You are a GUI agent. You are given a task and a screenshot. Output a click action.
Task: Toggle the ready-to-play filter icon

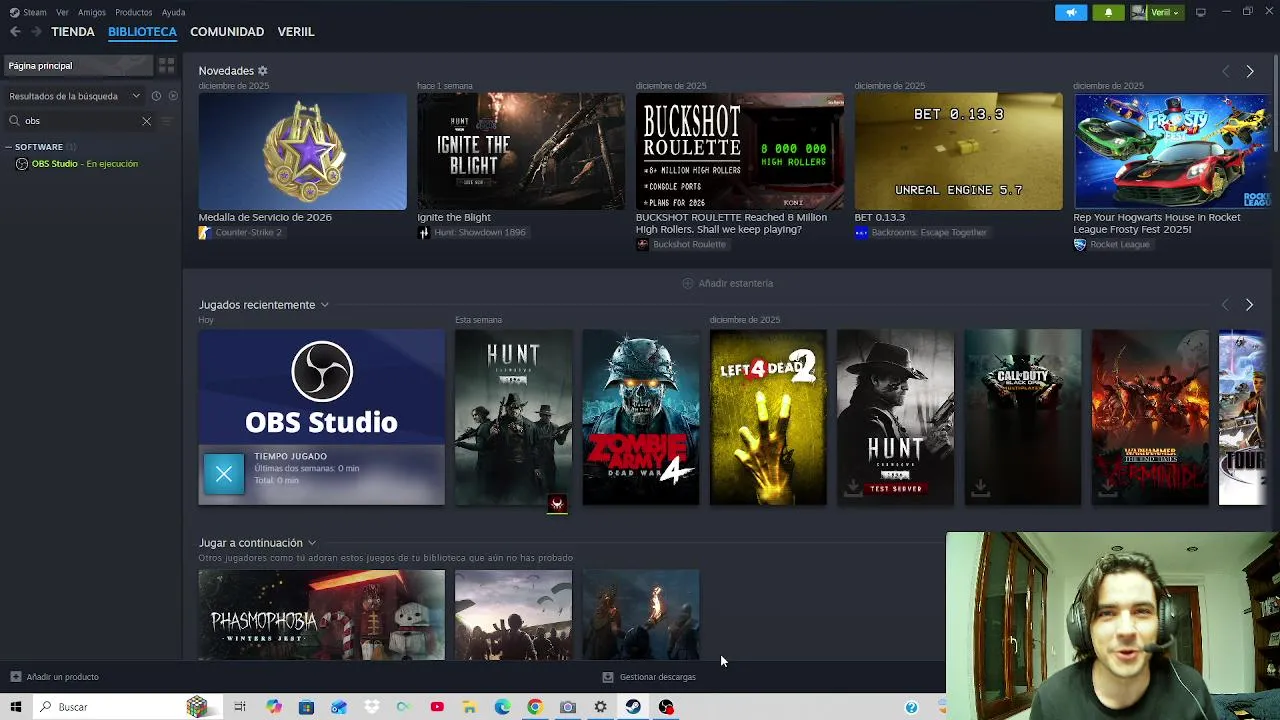(173, 96)
